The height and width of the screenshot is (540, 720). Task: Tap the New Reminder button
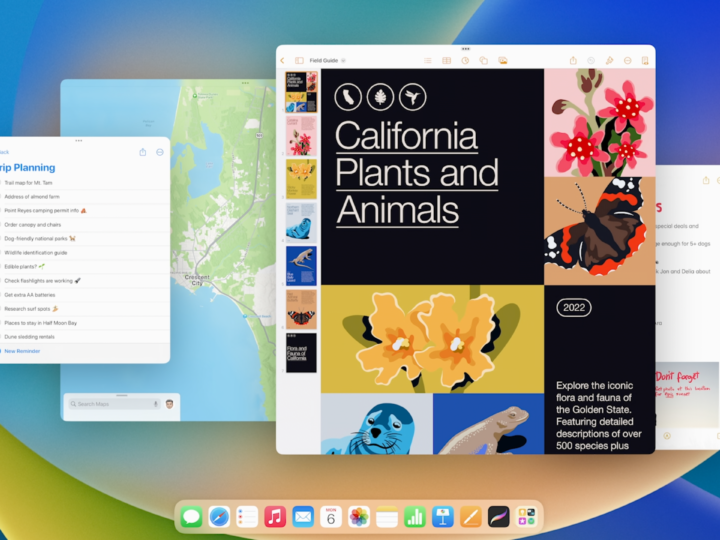22,351
